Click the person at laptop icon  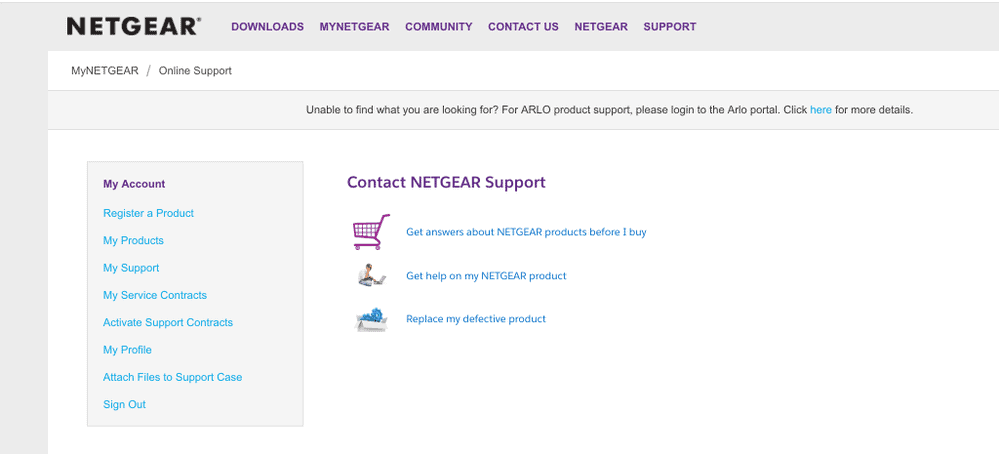pos(370,276)
